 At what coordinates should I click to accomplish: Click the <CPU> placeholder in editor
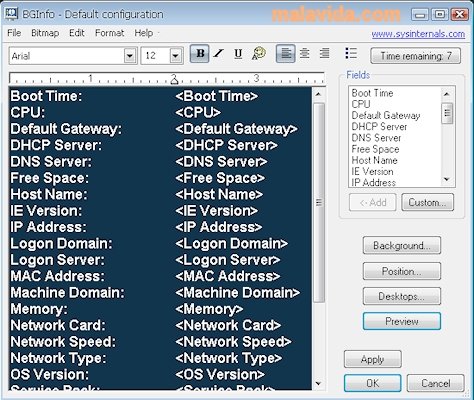click(198, 113)
